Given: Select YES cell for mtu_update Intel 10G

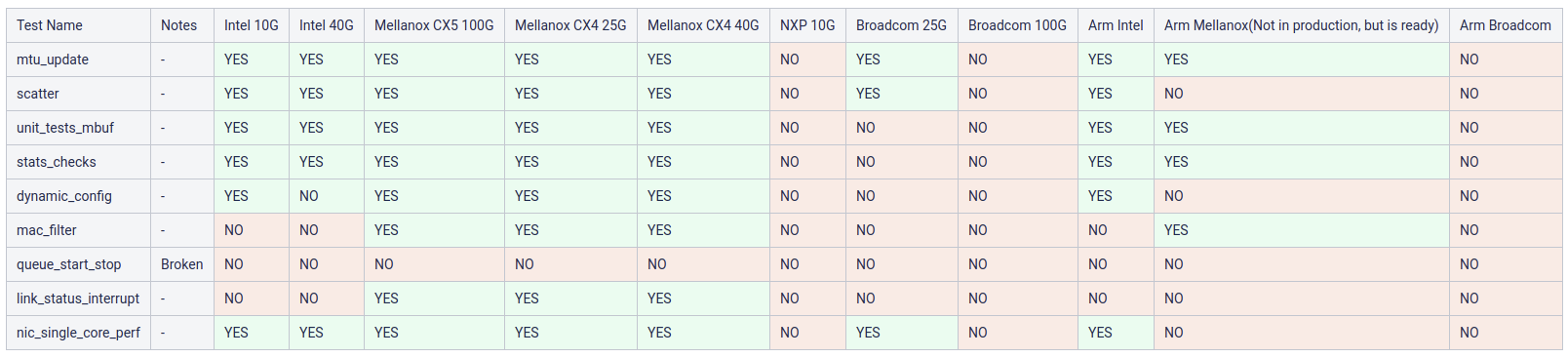Looking at the screenshot, I should (236, 60).
